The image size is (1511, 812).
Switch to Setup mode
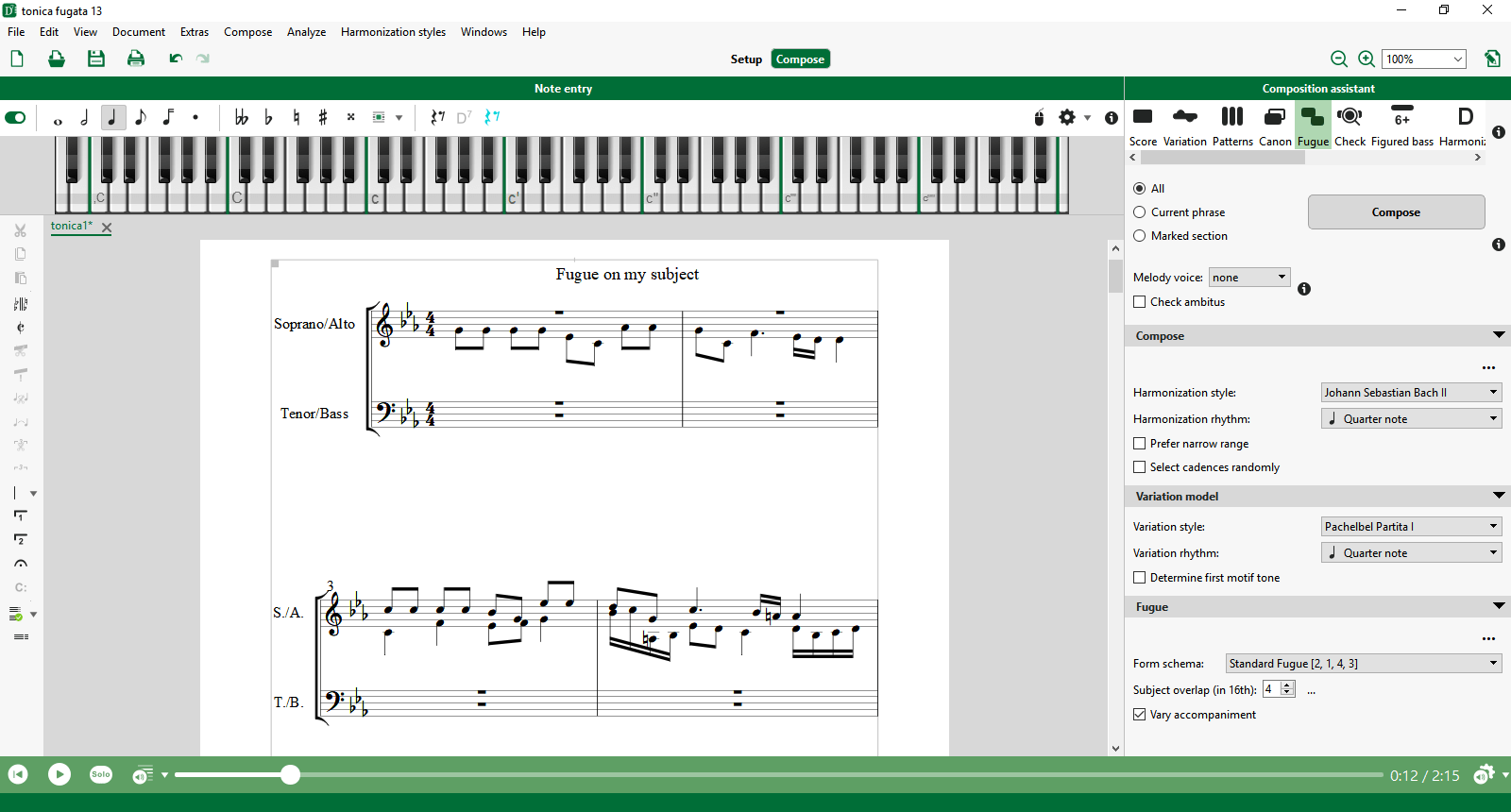(x=746, y=59)
